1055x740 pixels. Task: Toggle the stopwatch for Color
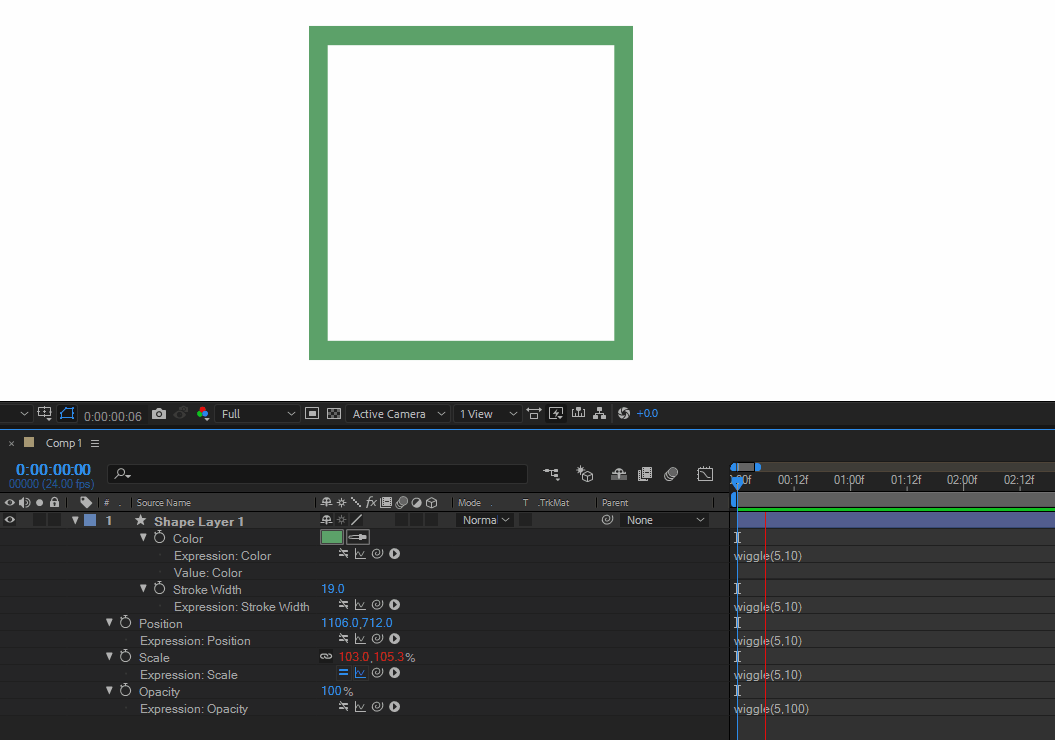click(159, 538)
